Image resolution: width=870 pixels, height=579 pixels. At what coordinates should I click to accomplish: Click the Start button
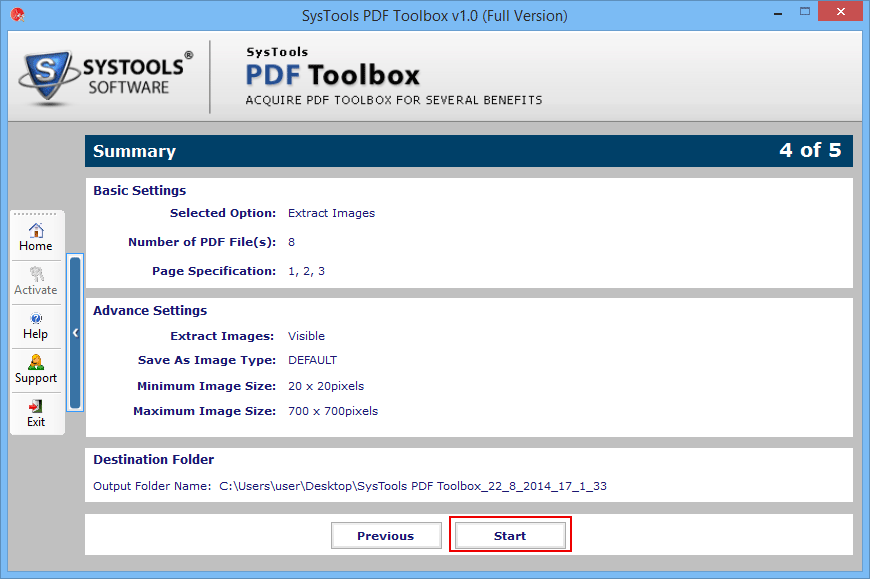click(510, 536)
